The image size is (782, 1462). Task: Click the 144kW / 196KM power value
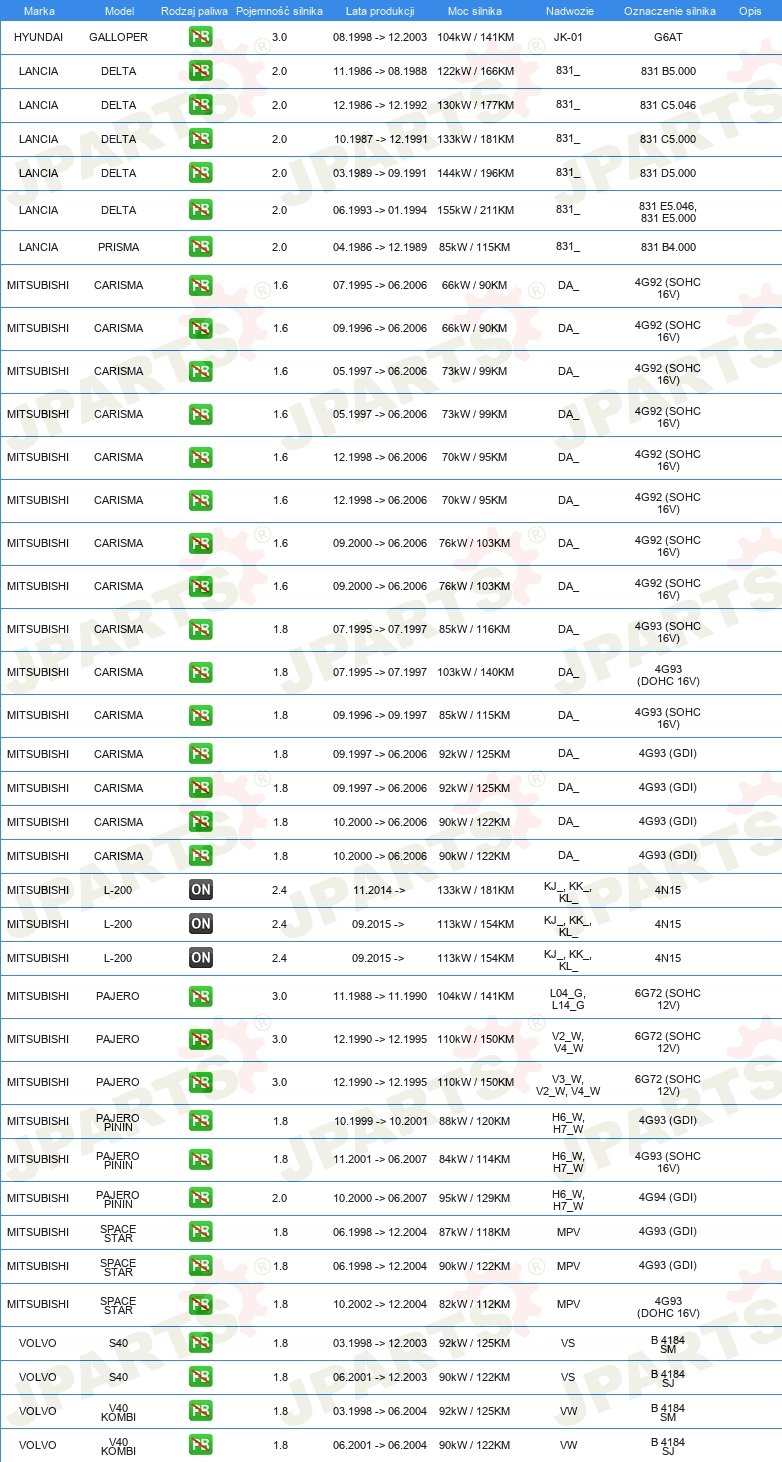476,173
